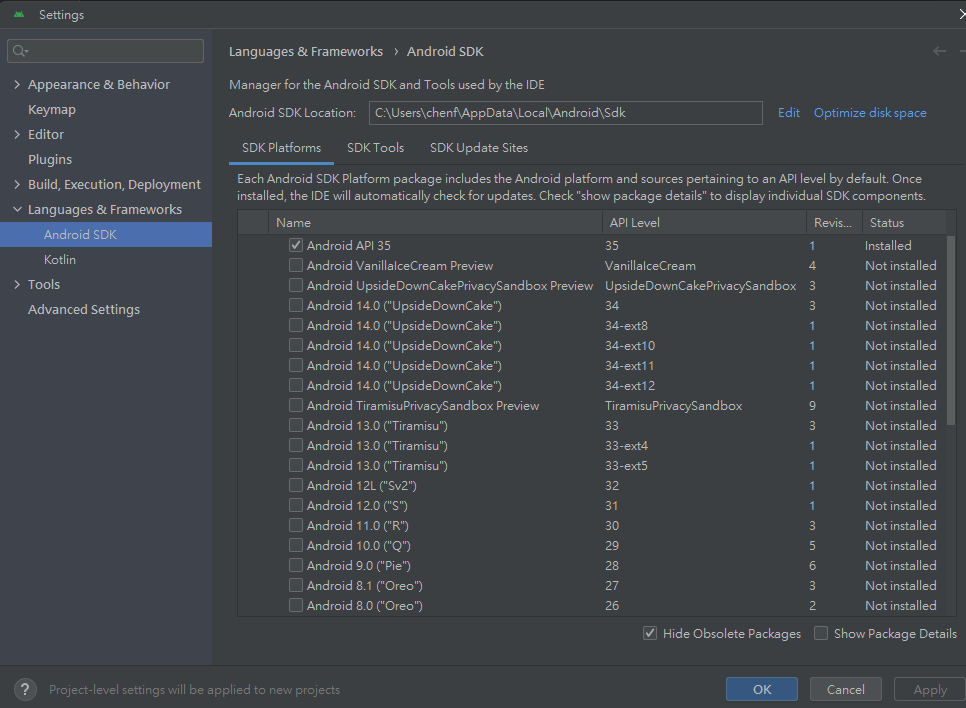966x708 pixels.
Task: Click the Android Studio logo icon
Action: click(19, 15)
